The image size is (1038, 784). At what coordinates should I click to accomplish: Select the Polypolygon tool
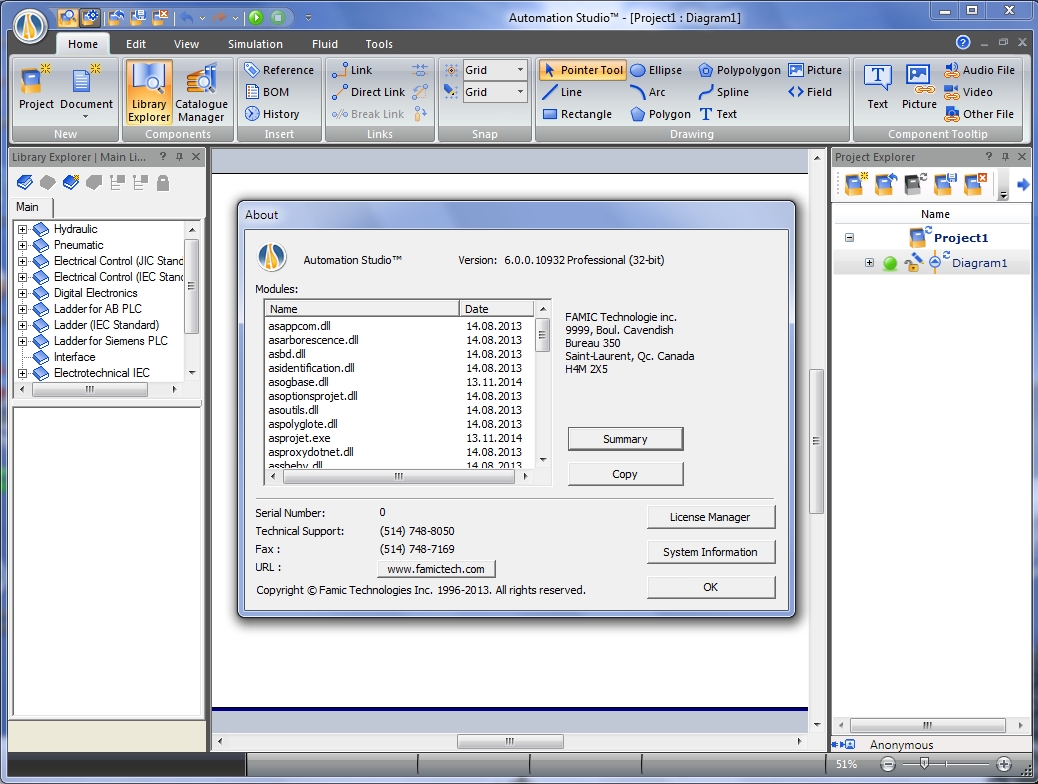739,70
